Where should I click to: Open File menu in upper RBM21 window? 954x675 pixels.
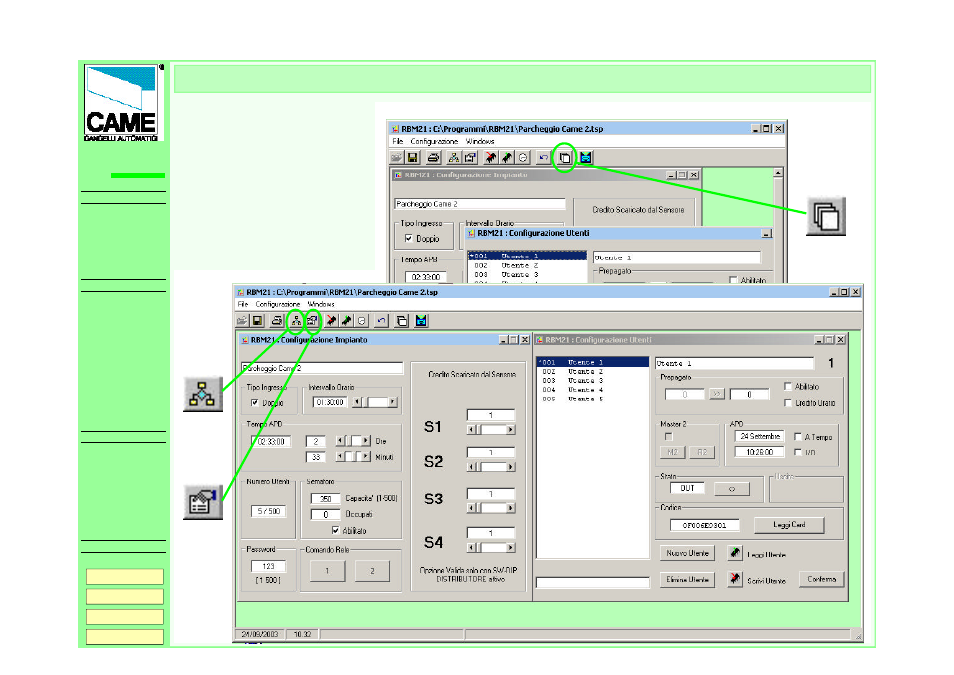(397, 141)
